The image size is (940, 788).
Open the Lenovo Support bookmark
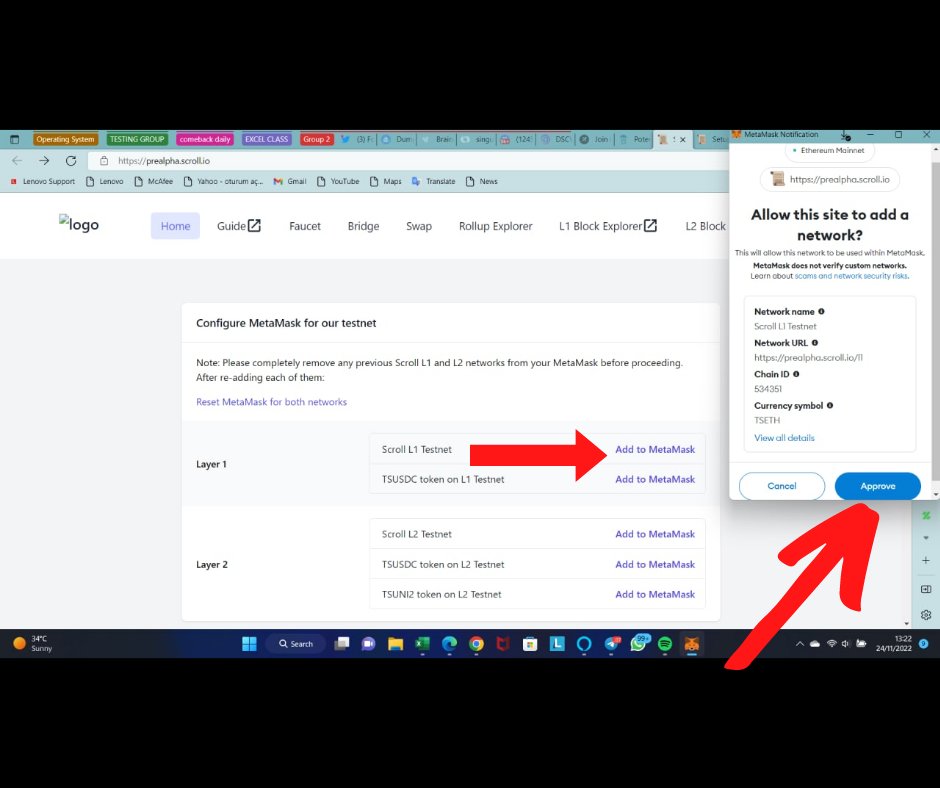(43, 181)
